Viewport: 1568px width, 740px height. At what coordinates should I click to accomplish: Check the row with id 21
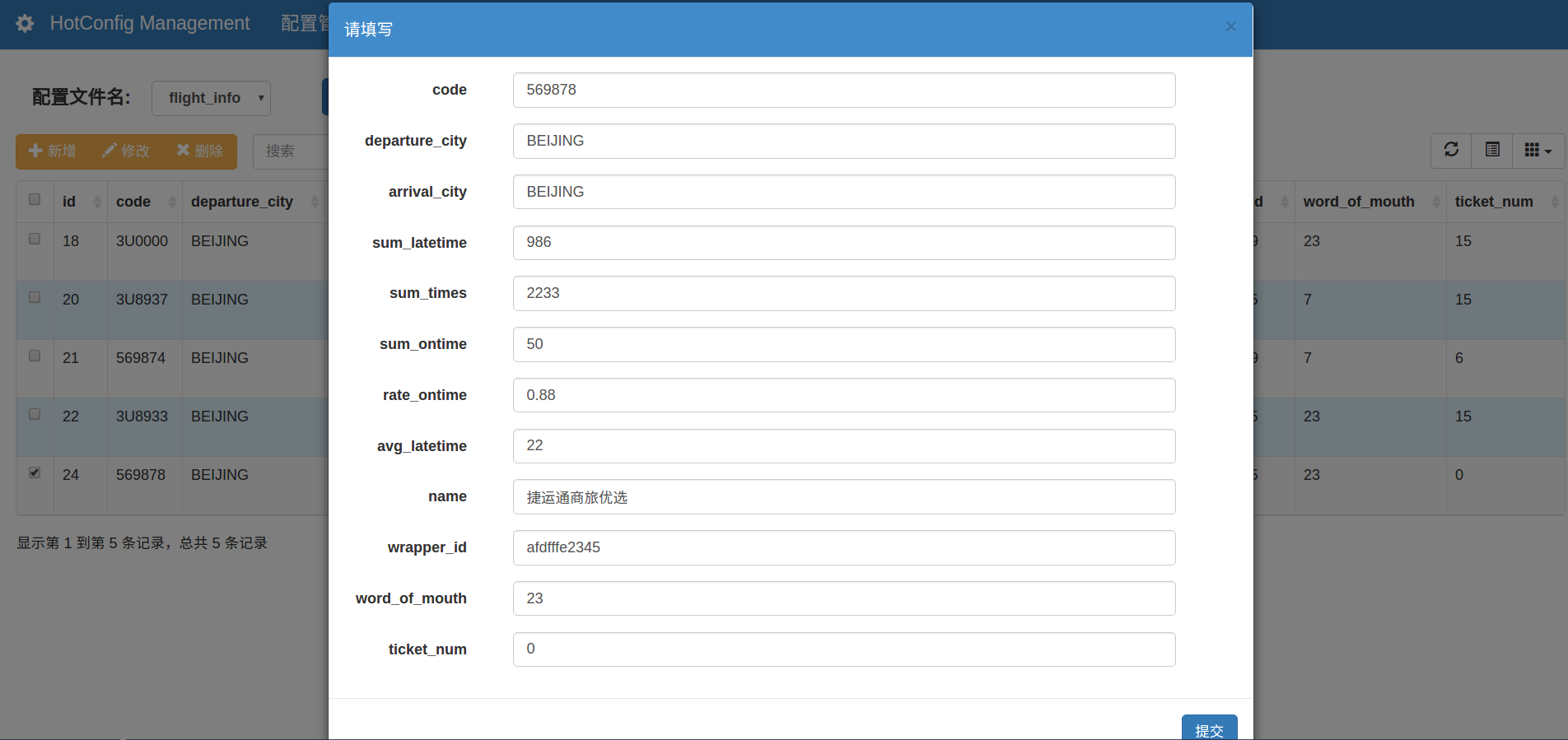point(35,356)
